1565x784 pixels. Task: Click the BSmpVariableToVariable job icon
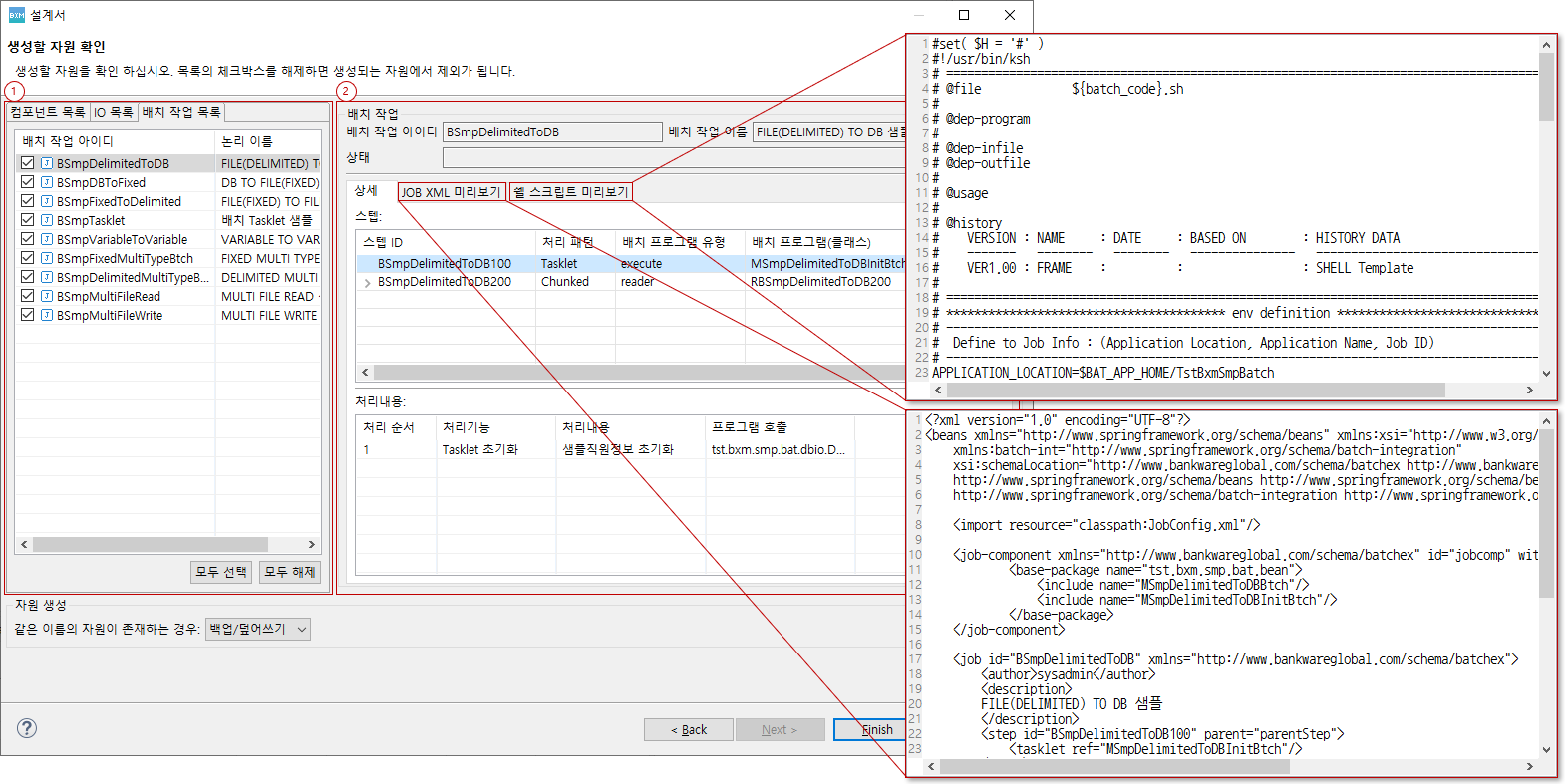[x=47, y=239]
